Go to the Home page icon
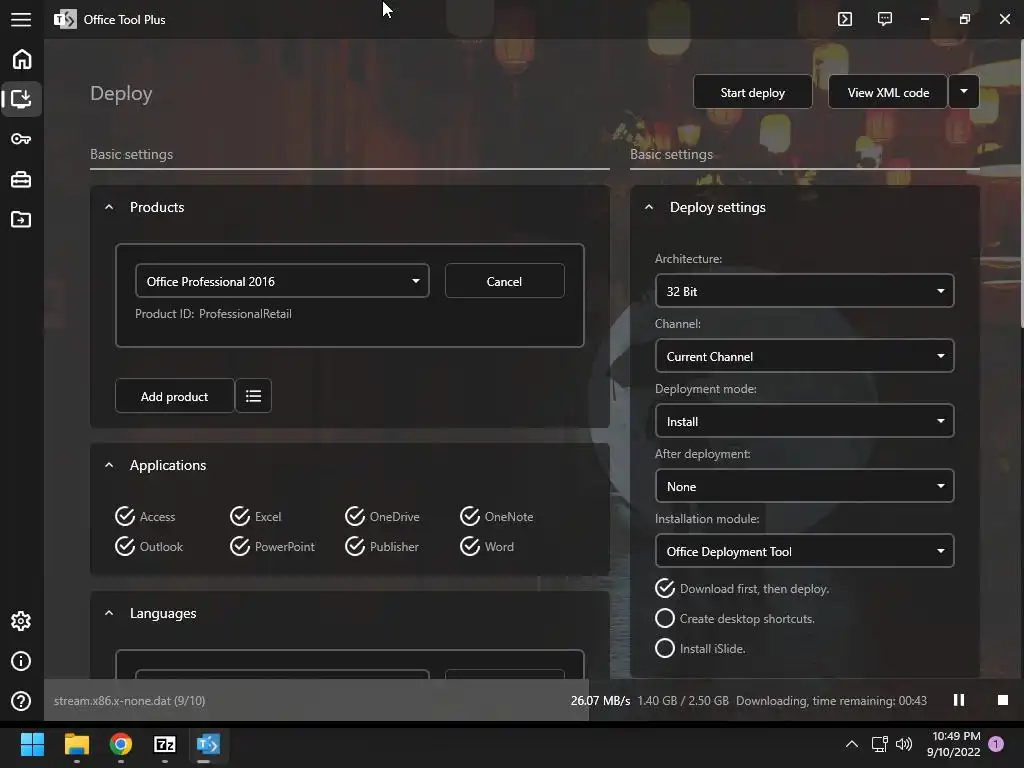 point(22,59)
